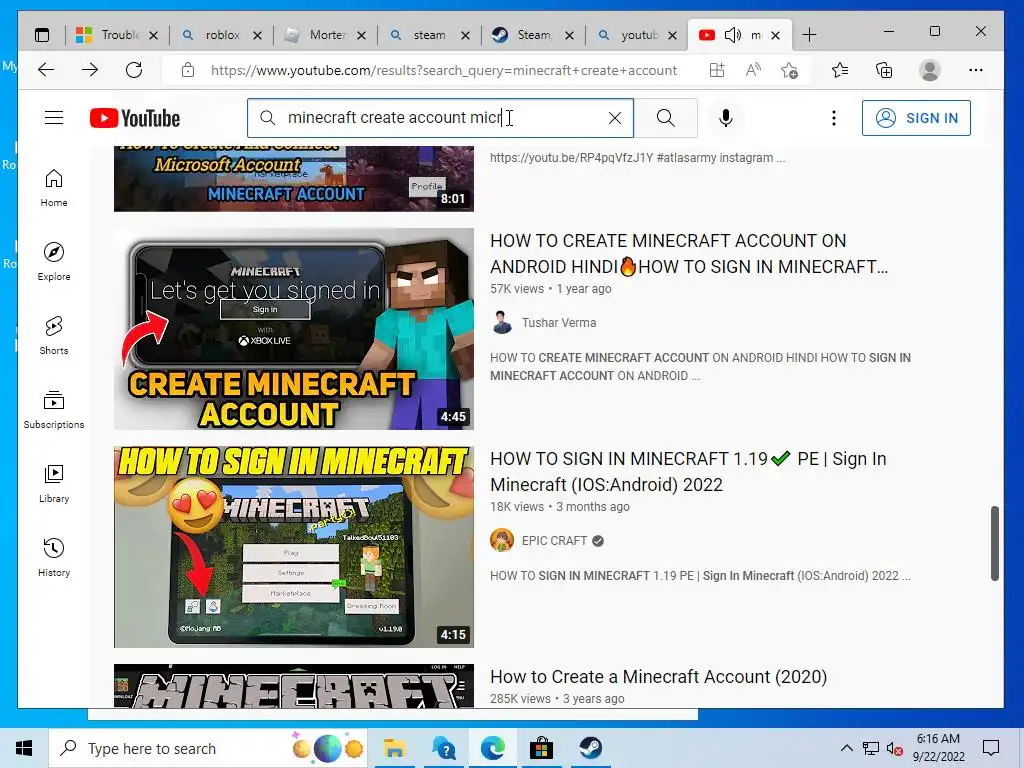Open History in the sidebar
This screenshot has width=1024, height=768.
point(54,558)
